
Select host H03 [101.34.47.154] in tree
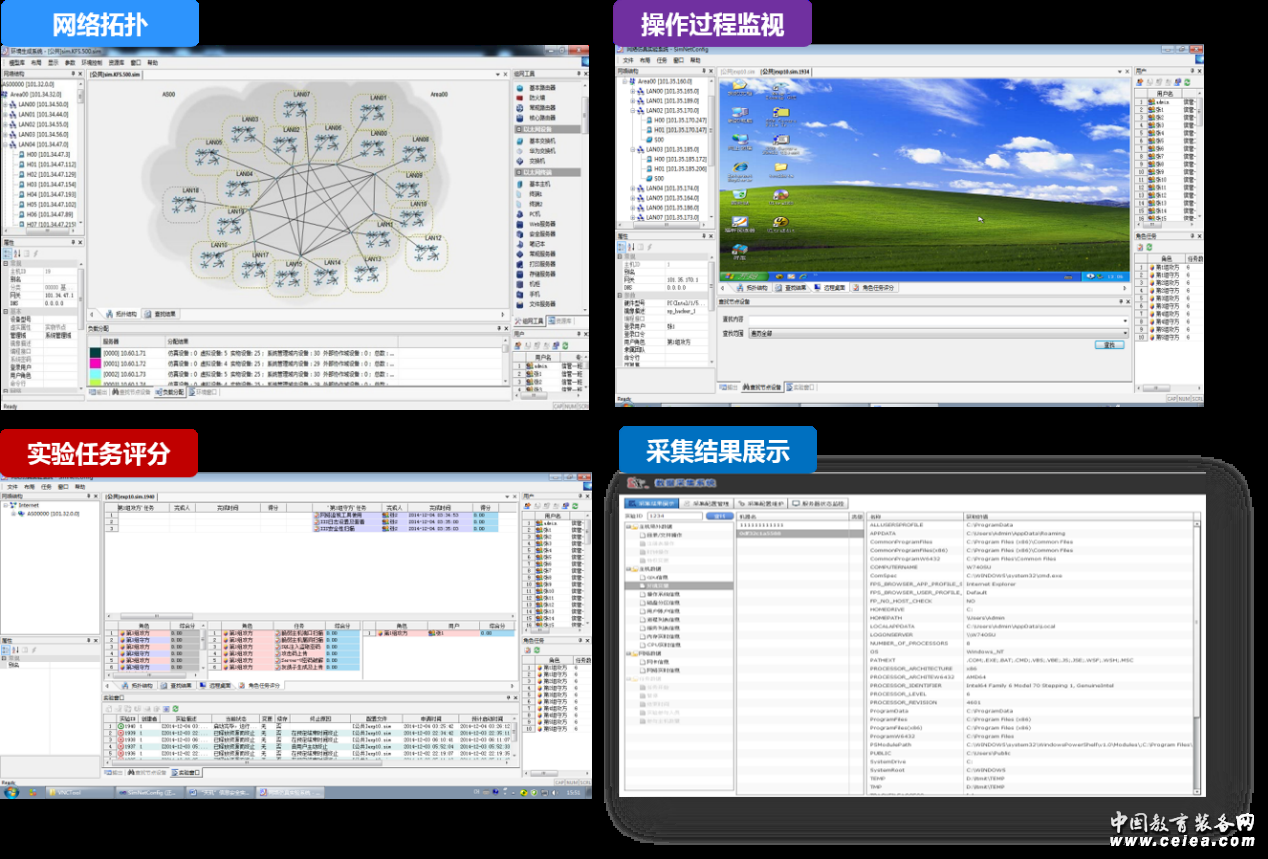click(x=48, y=184)
